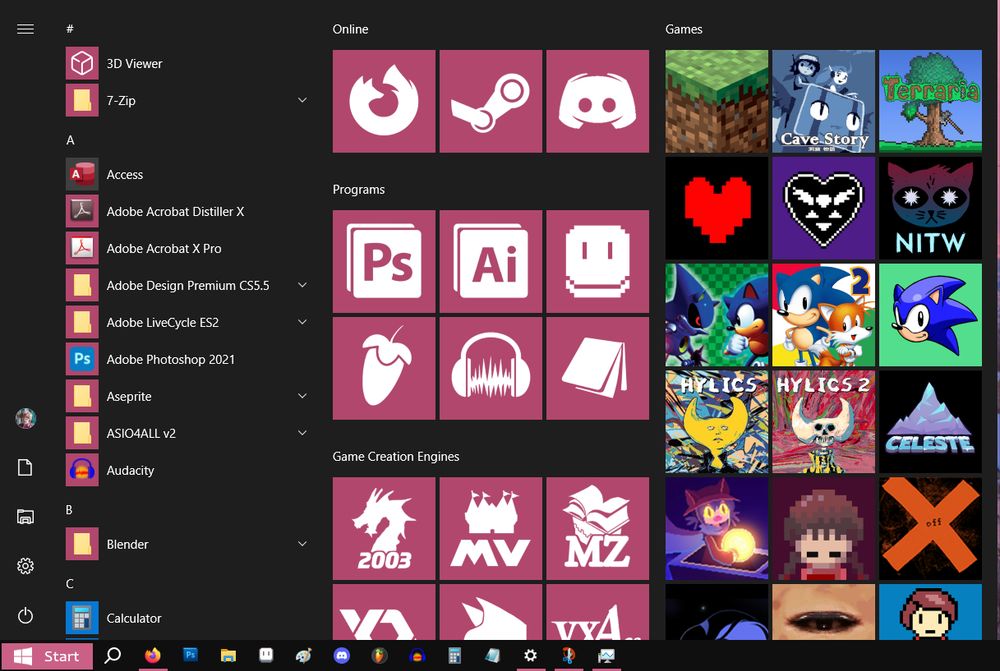Open the user account avatar in the sidebar
Viewport: 1000px width, 671px height.
point(26,418)
